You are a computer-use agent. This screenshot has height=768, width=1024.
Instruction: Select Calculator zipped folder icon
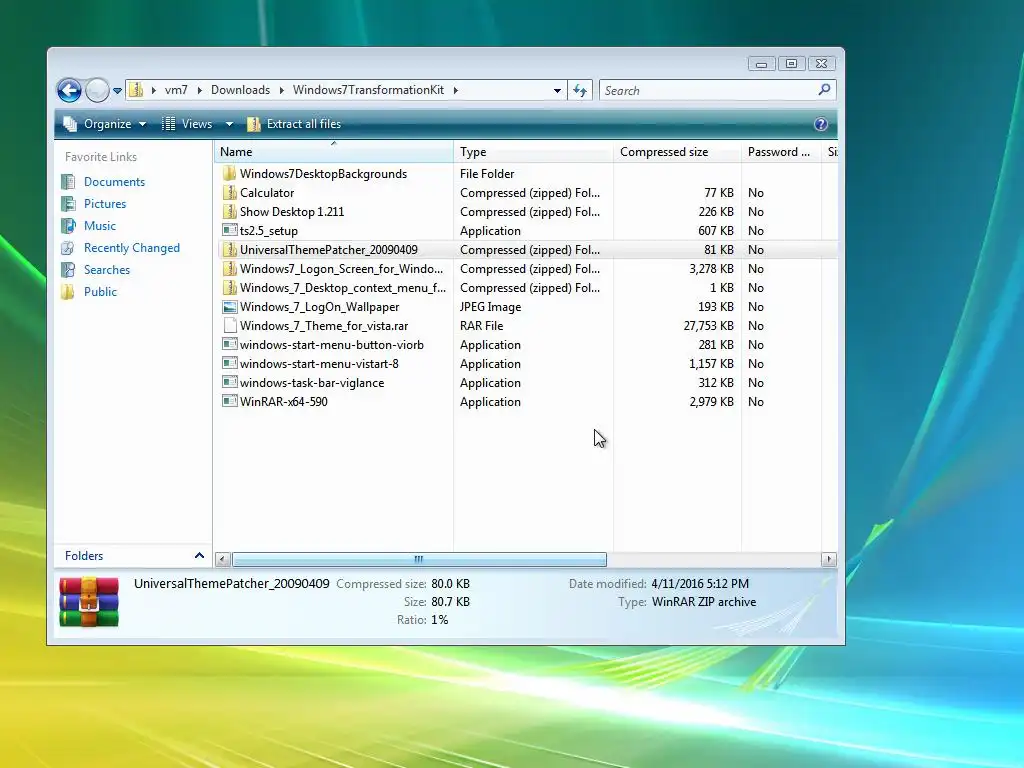pyautogui.click(x=229, y=193)
